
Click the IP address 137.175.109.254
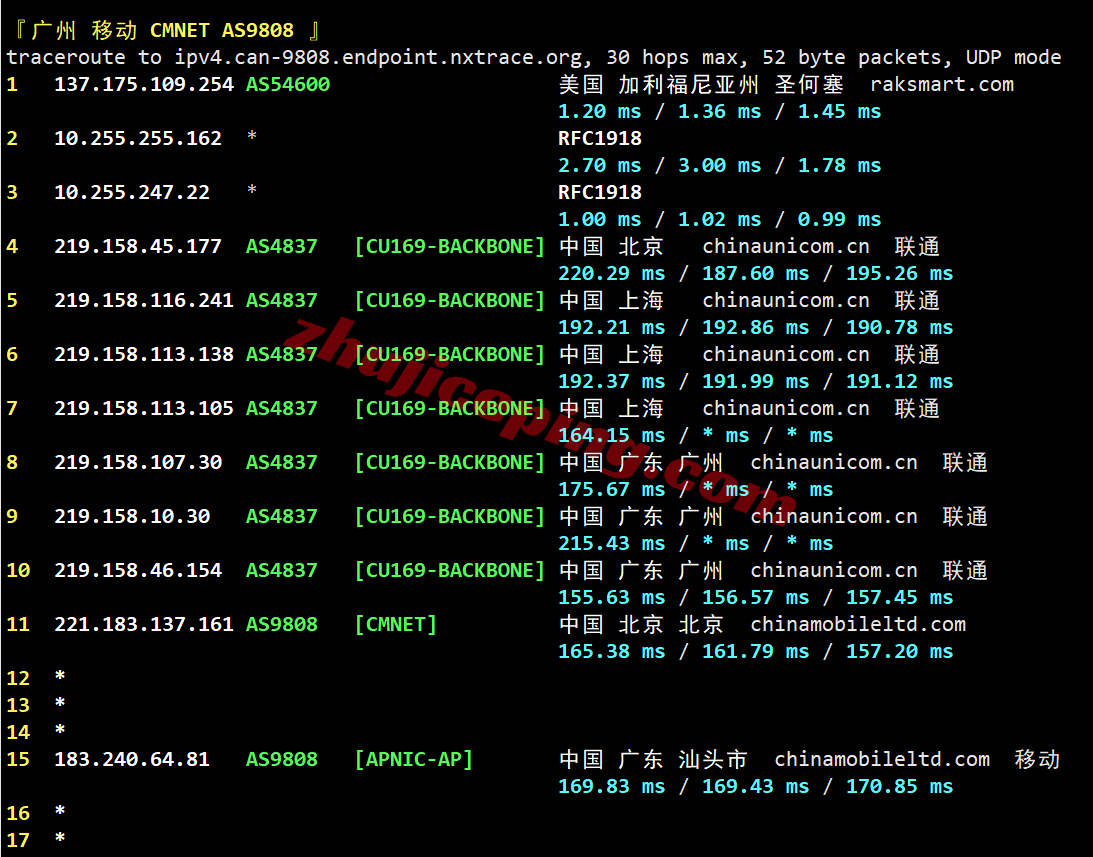(143, 85)
